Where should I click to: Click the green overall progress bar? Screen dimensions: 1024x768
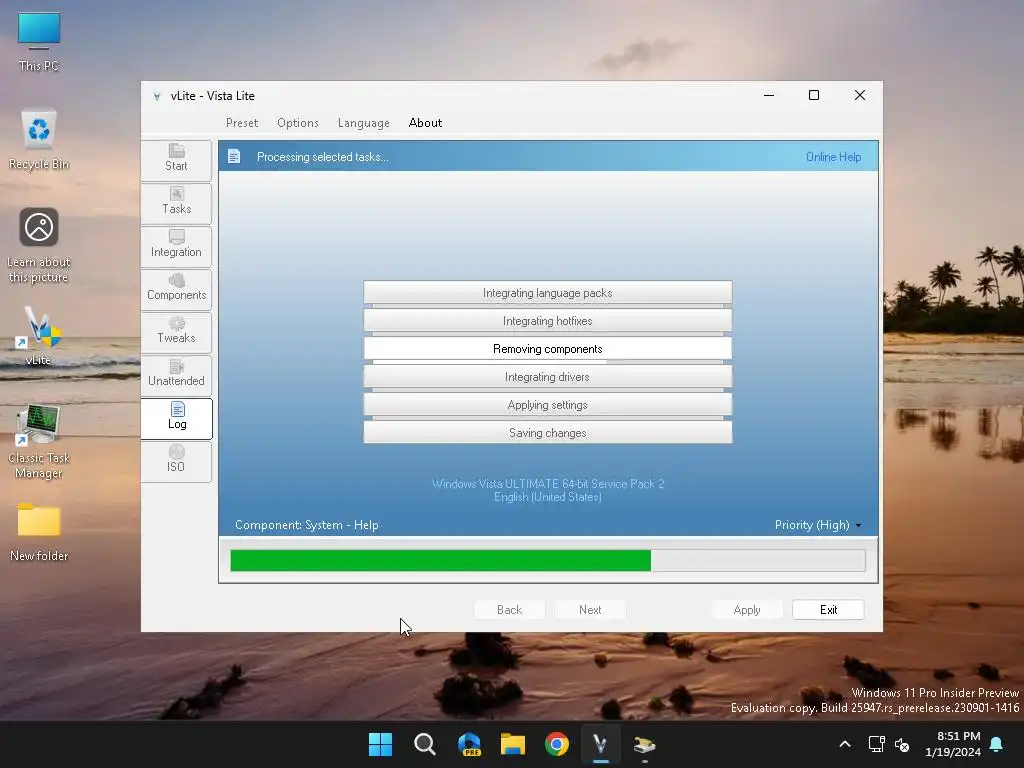pyautogui.click(x=548, y=560)
